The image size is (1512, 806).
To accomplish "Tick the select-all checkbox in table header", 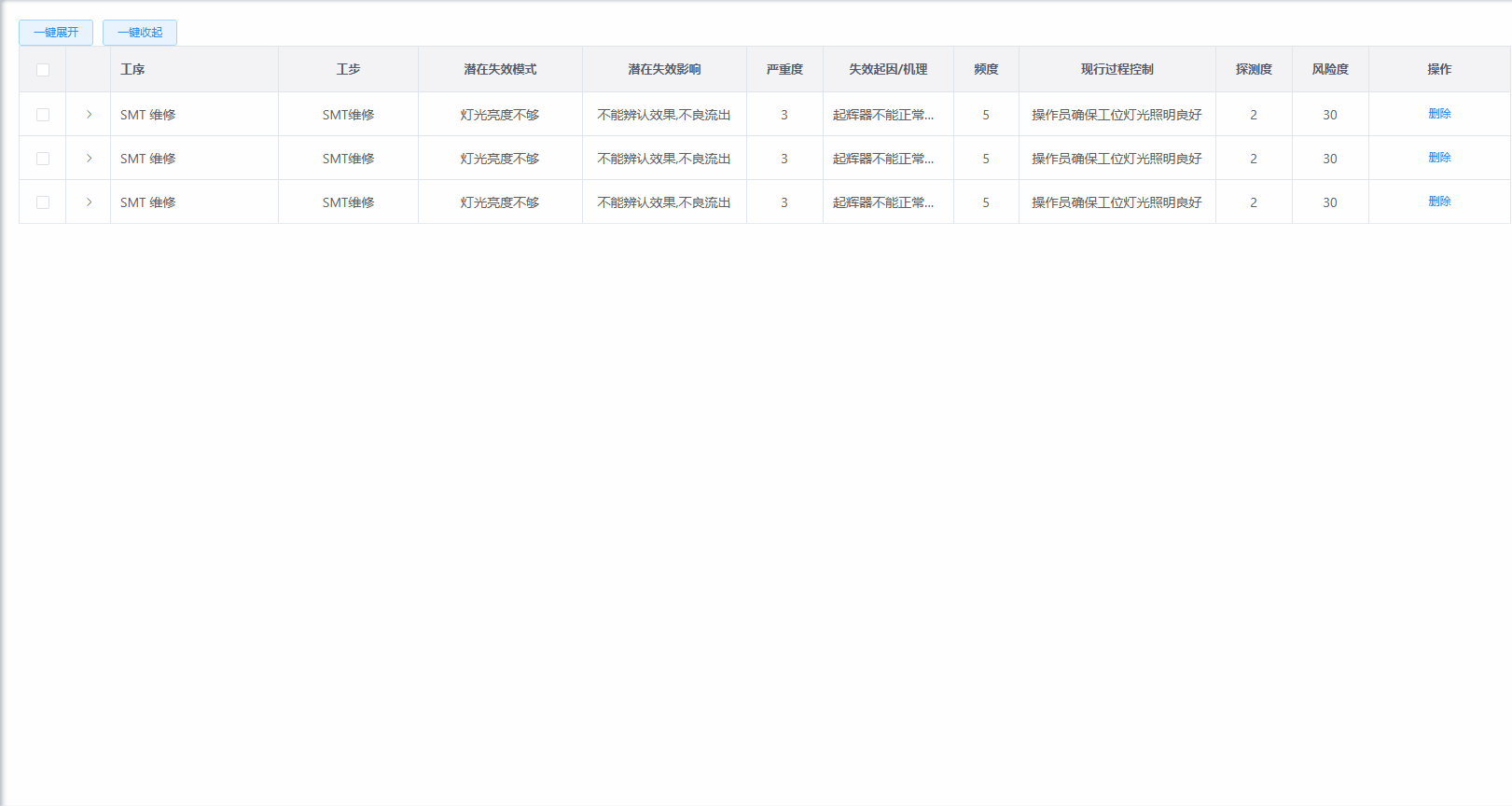I will click(43, 70).
